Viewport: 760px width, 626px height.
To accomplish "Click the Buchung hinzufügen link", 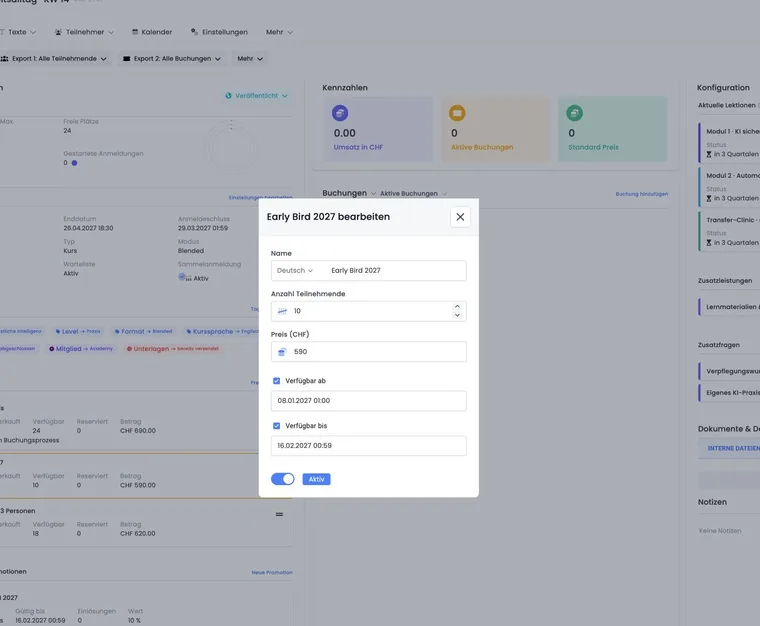I will click(642, 194).
